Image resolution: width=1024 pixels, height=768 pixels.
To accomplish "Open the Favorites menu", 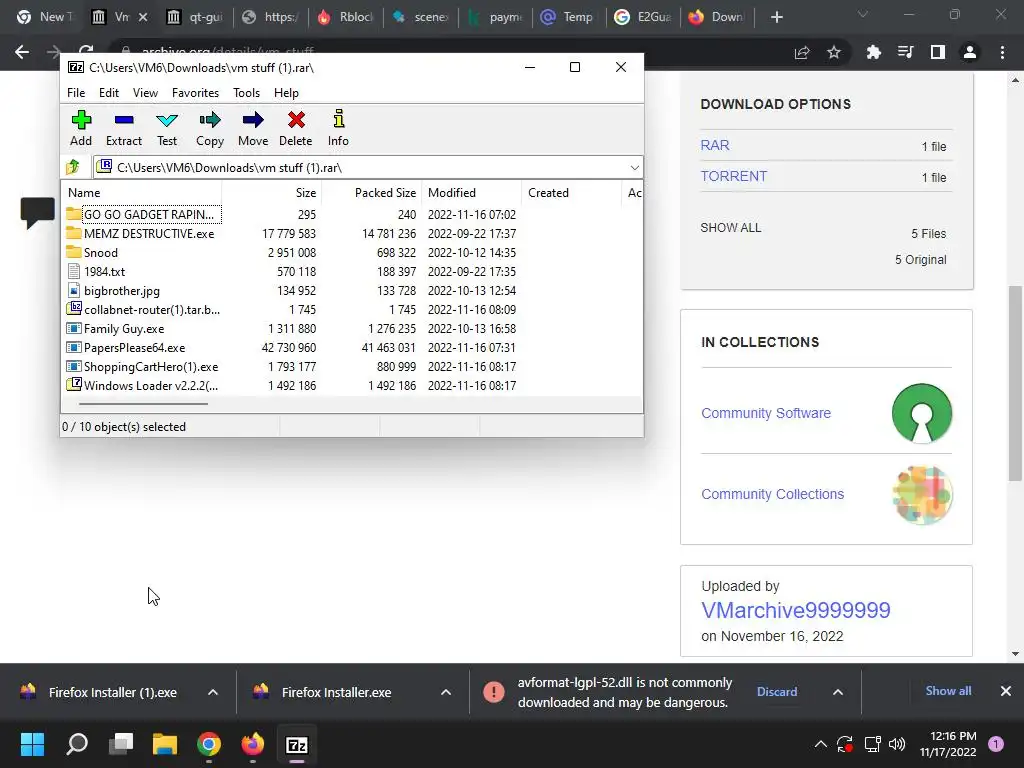I will click(x=195, y=93).
